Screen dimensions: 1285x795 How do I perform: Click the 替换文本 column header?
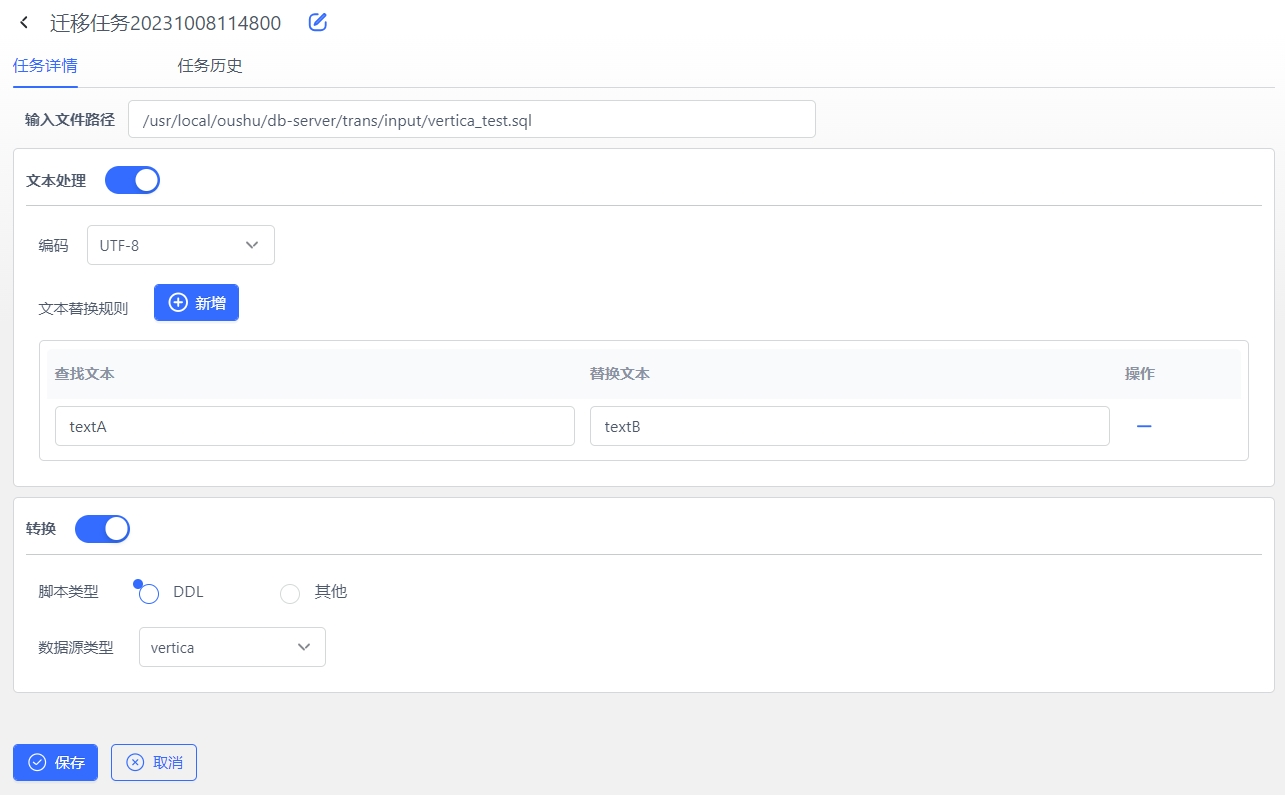[620, 374]
